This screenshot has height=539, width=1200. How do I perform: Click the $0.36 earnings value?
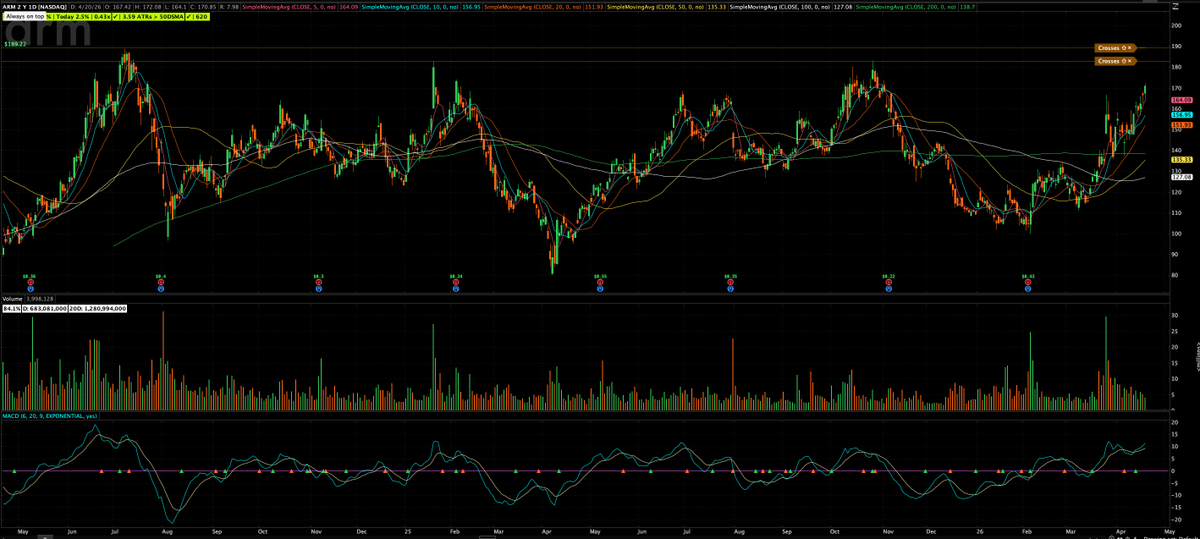pos(29,275)
